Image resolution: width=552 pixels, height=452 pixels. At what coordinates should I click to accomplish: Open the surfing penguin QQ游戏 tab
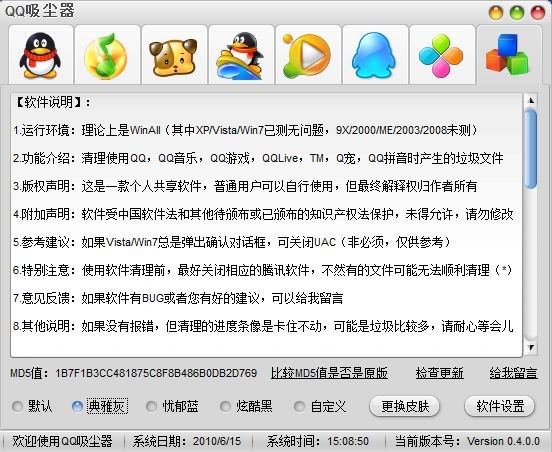pyautogui.click(x=241, y=55)
